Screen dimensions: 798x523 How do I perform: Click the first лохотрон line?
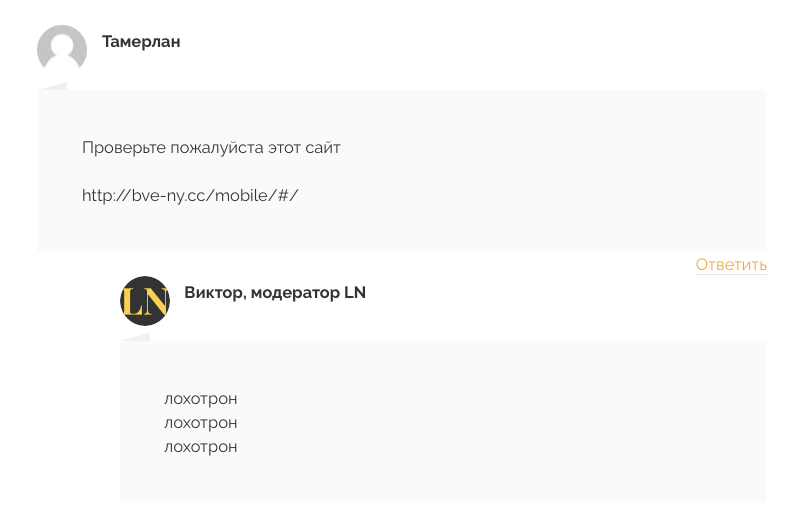pos(201,399)
